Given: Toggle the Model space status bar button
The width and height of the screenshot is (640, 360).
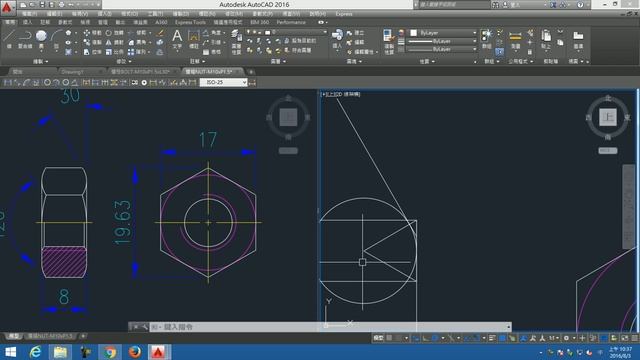Looking at the screenshot, I should pos(378,338).
